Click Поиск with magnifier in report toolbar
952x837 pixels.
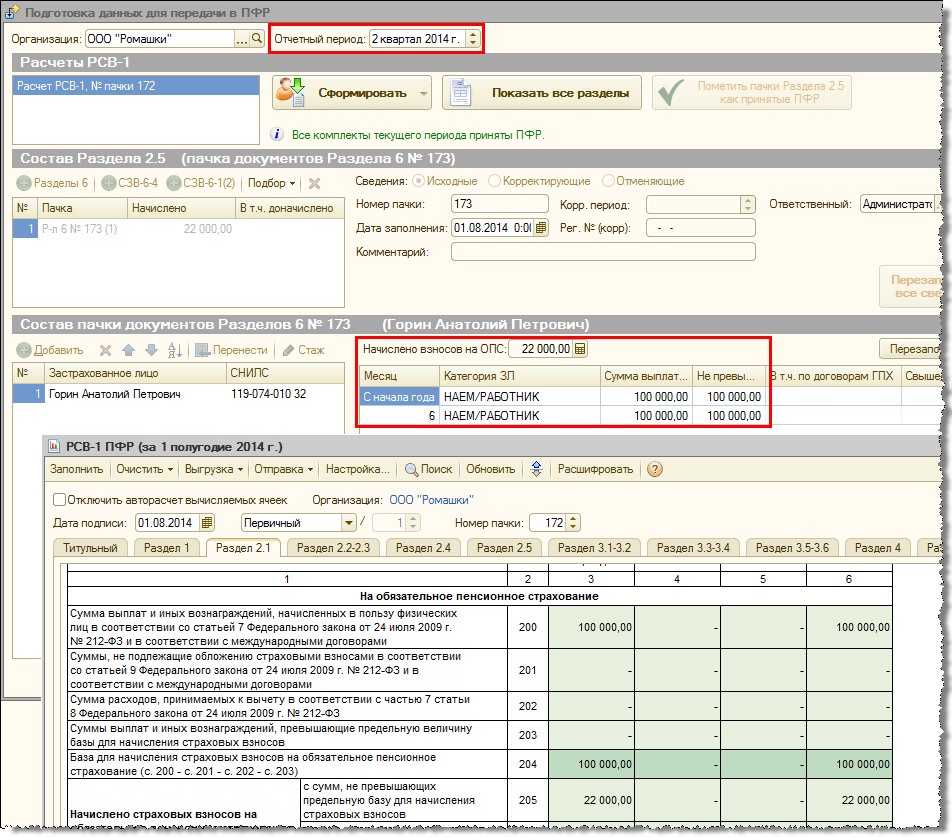click(427, 469)
